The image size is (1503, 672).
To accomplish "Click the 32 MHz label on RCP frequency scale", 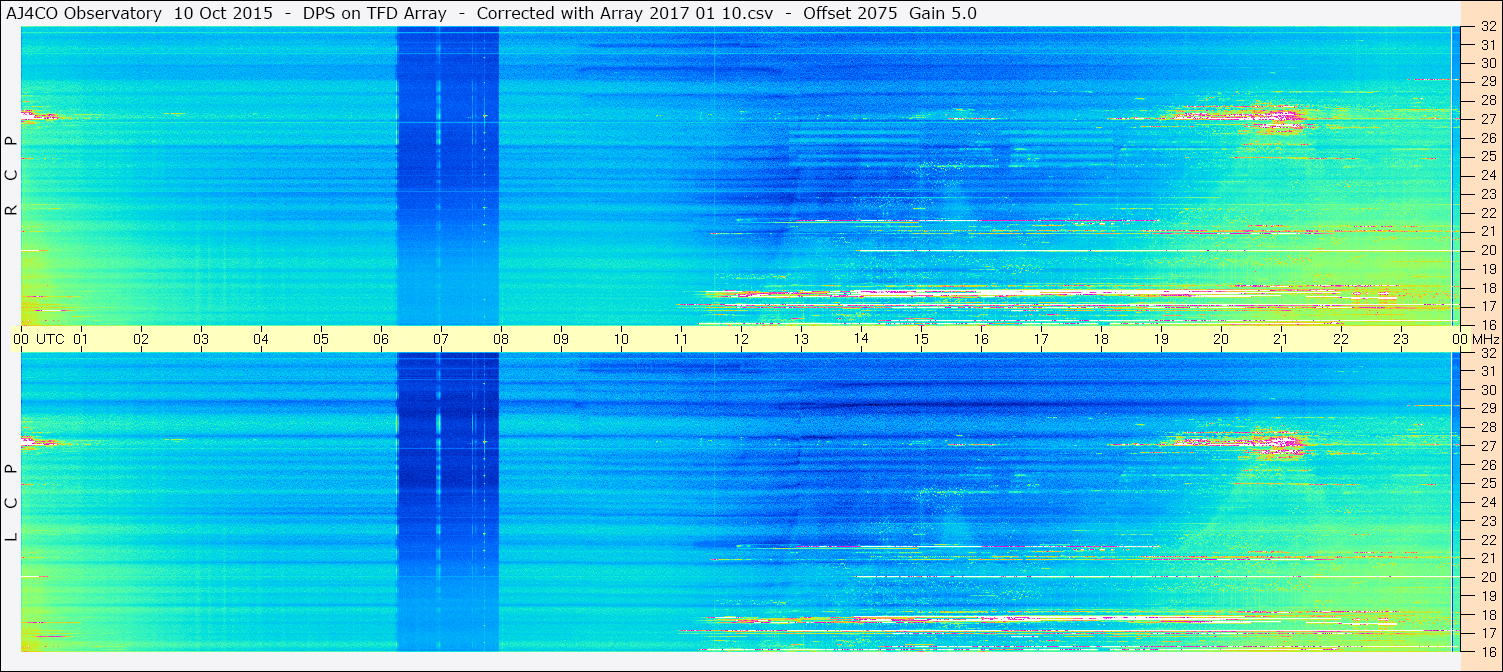I will pos(1487,27).
